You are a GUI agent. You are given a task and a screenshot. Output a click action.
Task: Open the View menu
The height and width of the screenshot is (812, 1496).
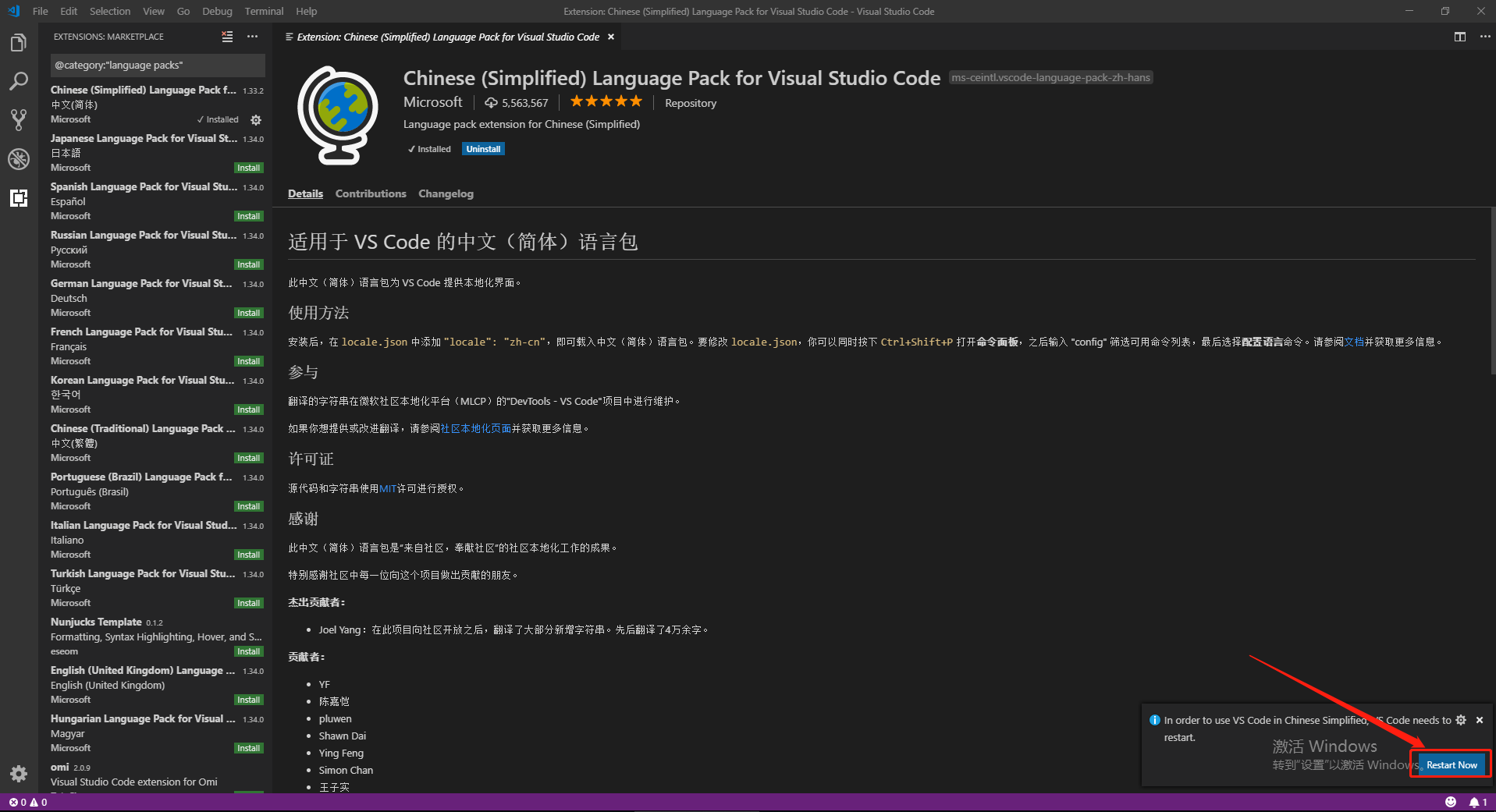[154, 11]
